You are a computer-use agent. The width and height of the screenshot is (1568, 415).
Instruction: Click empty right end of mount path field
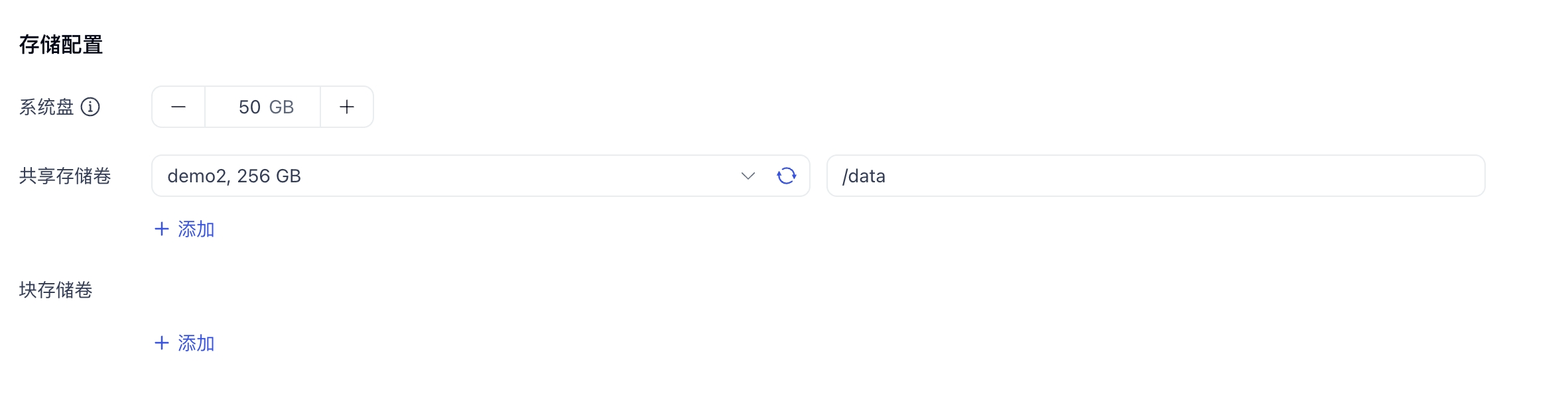point(1446,176)
